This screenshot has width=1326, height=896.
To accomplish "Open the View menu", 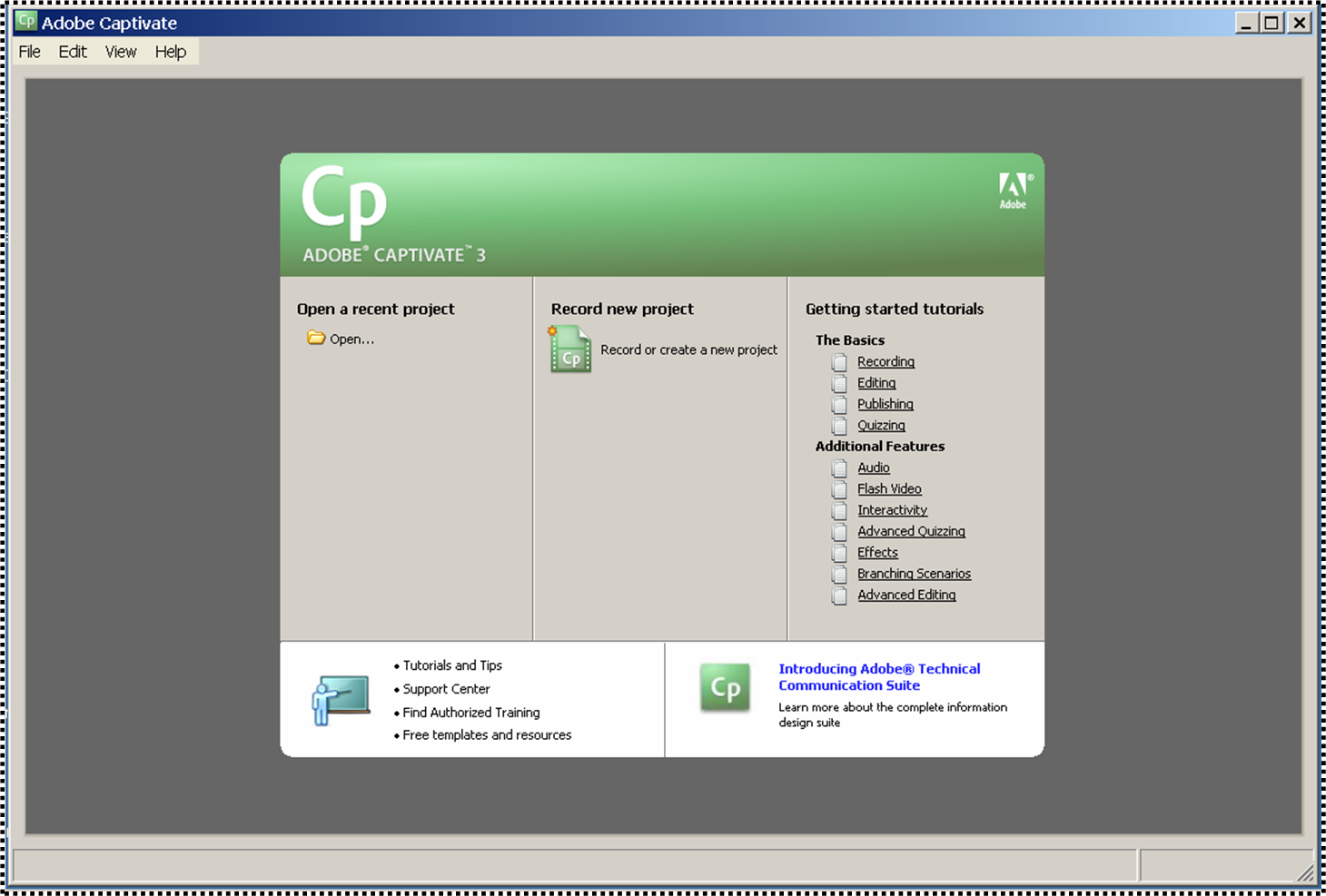I will point(121,52).
